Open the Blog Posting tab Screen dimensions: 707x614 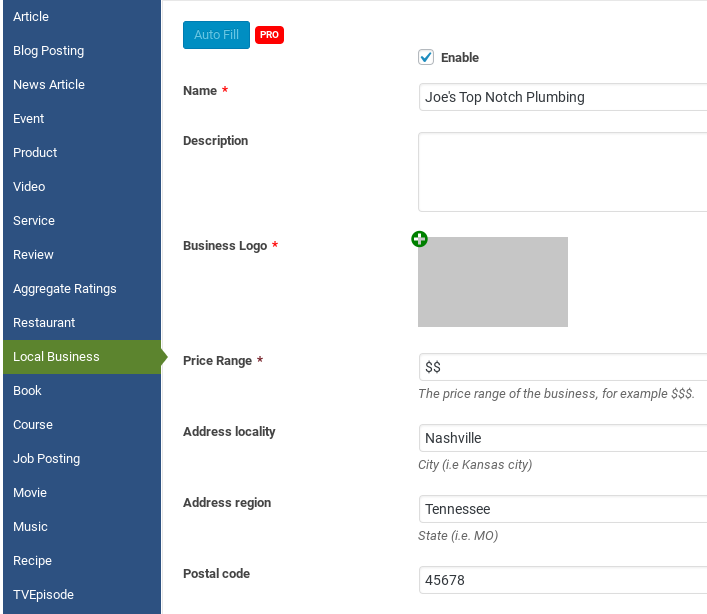(x=82, y=50)
